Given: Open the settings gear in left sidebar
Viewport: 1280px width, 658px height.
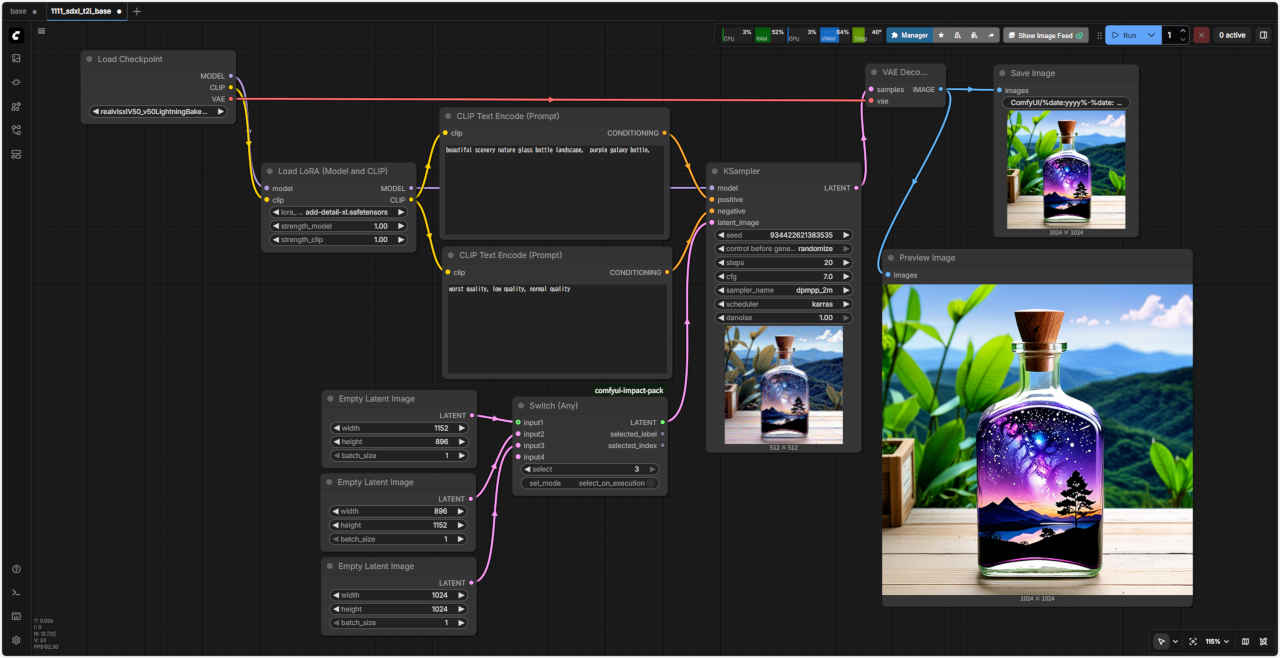Looking at the screenshot, I should point(16,640).
